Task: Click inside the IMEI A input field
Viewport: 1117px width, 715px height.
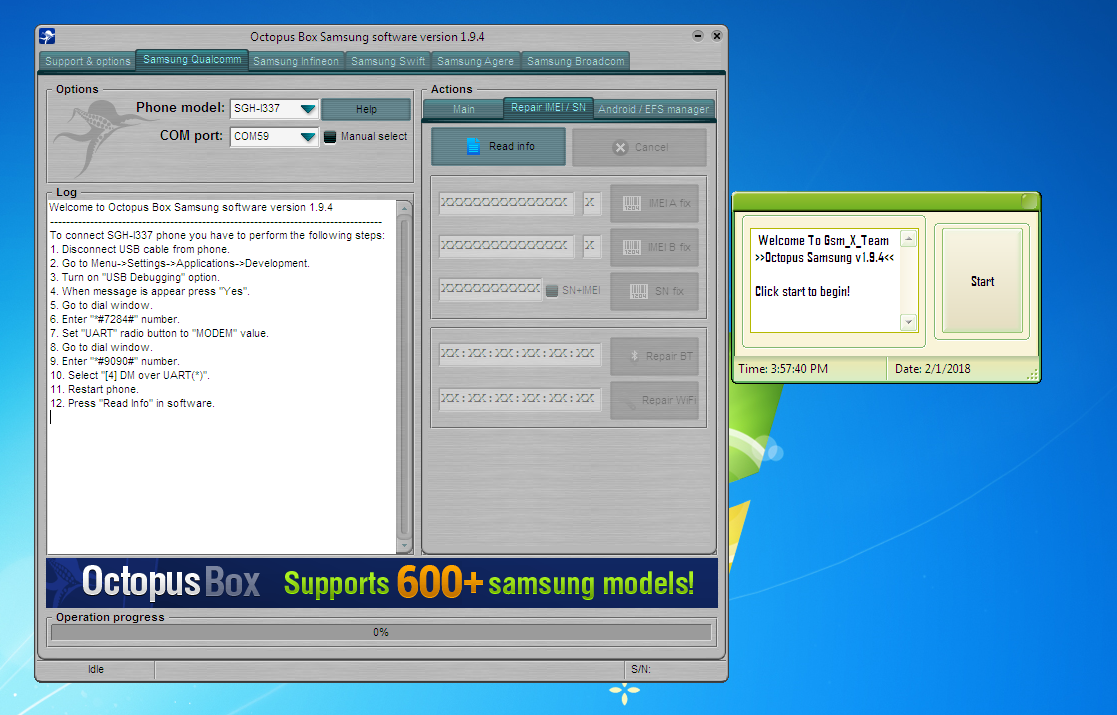Action: (505, 203)
